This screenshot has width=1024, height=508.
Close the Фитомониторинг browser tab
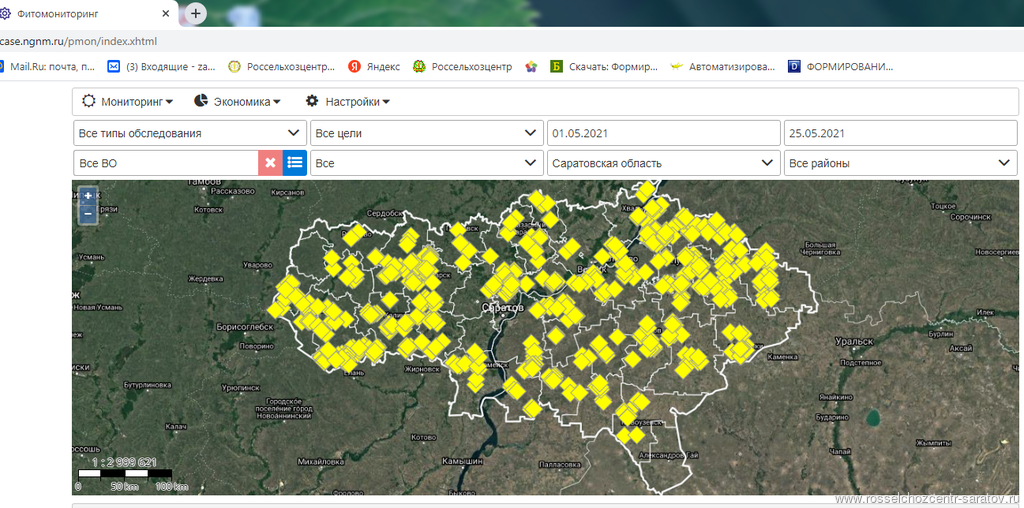[166, 13]
